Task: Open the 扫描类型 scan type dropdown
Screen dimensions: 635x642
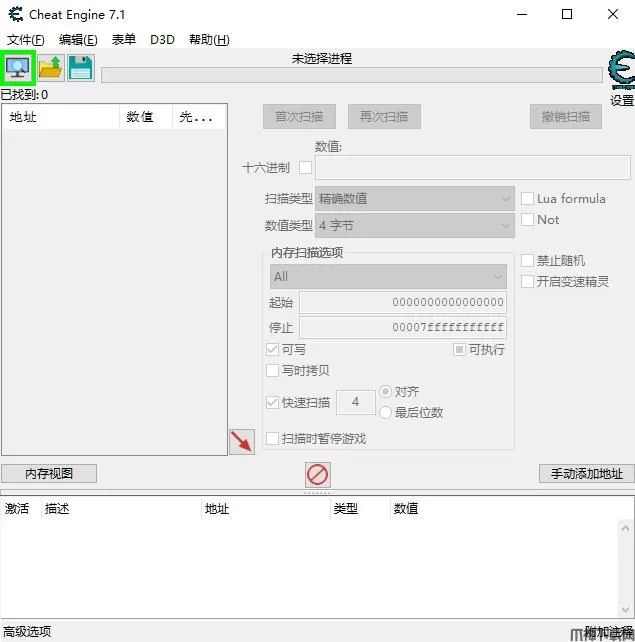Action: [415, 199]
